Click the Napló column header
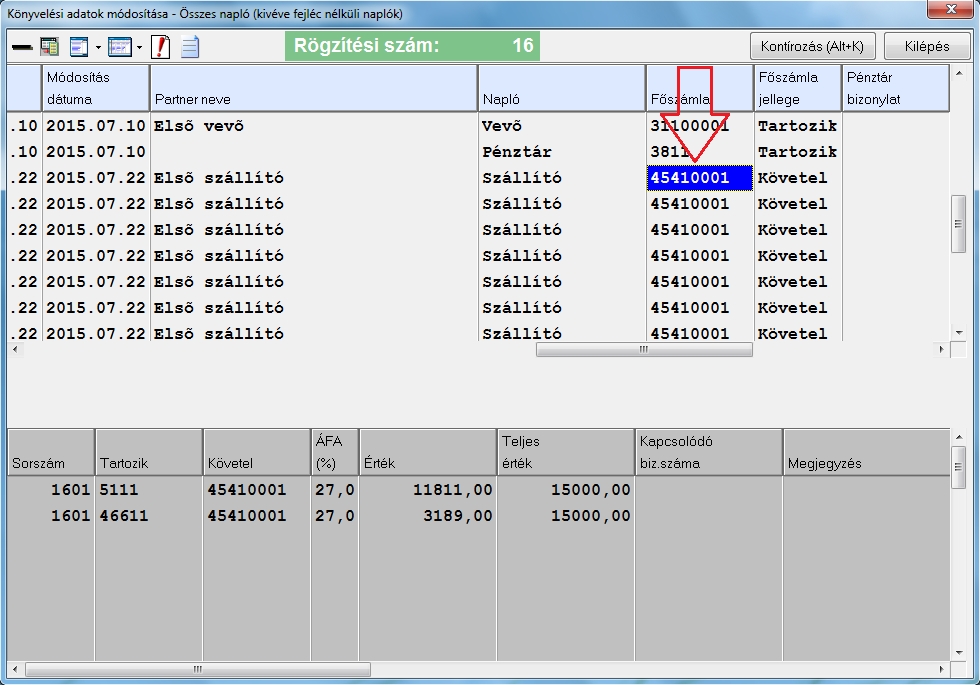This screenshot has height=685, width=980. point(561,89)
